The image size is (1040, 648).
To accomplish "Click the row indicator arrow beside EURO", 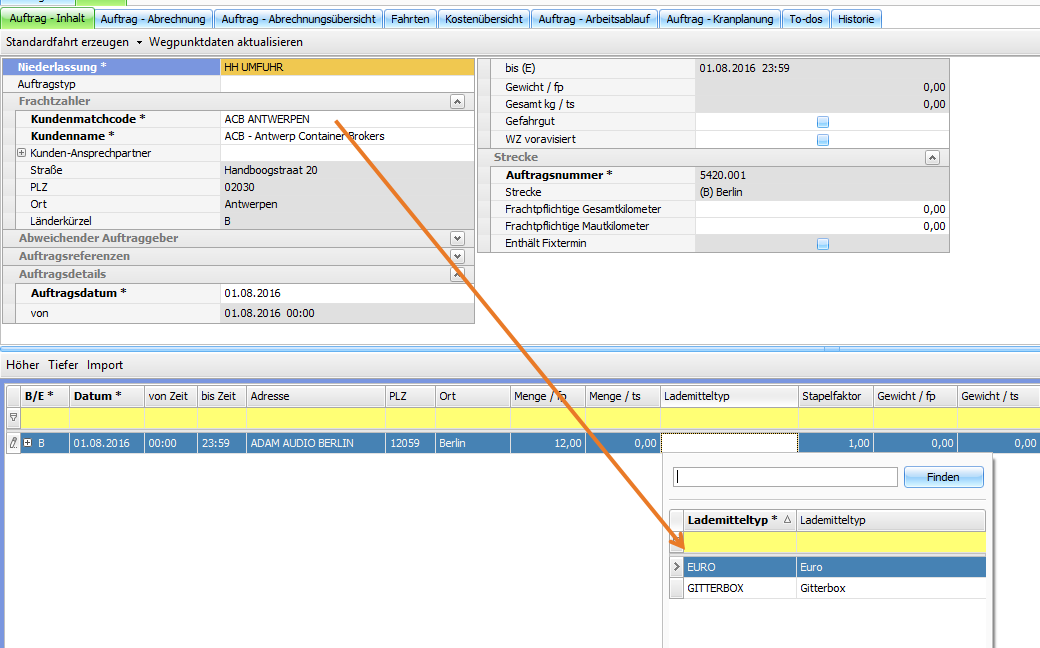I will 677,567.
